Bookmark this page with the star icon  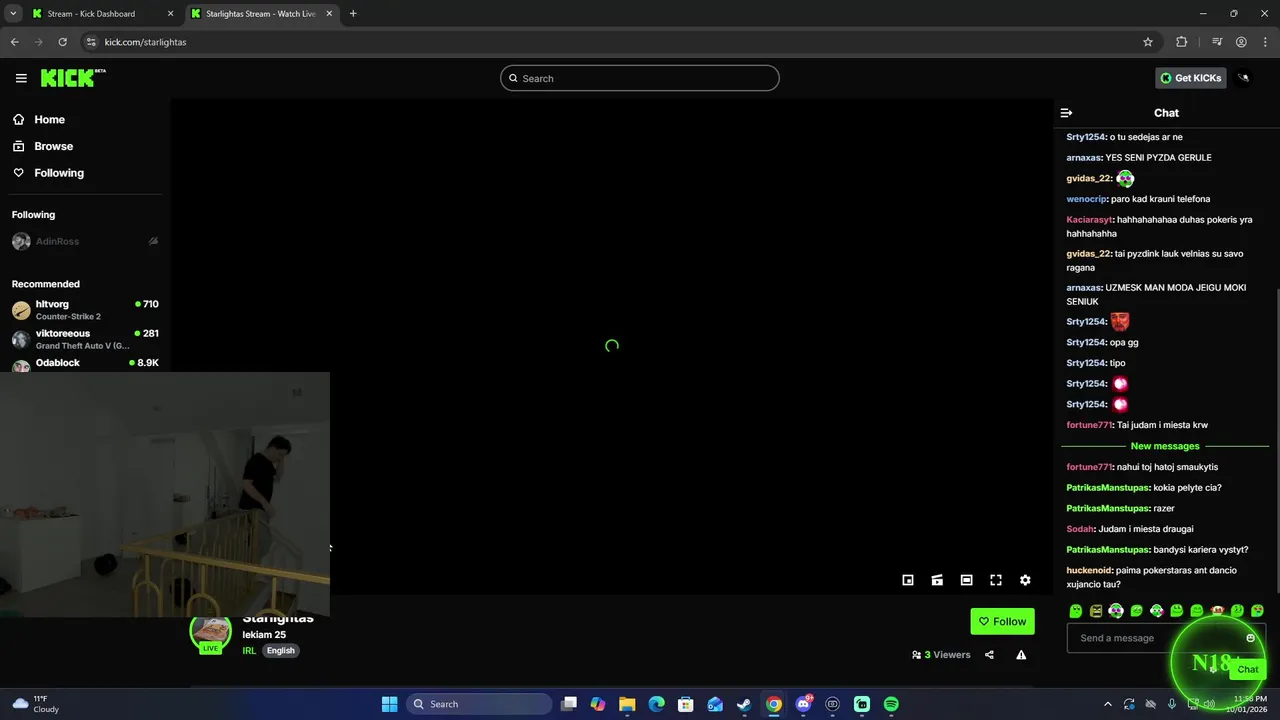(x=1148, y=42)
